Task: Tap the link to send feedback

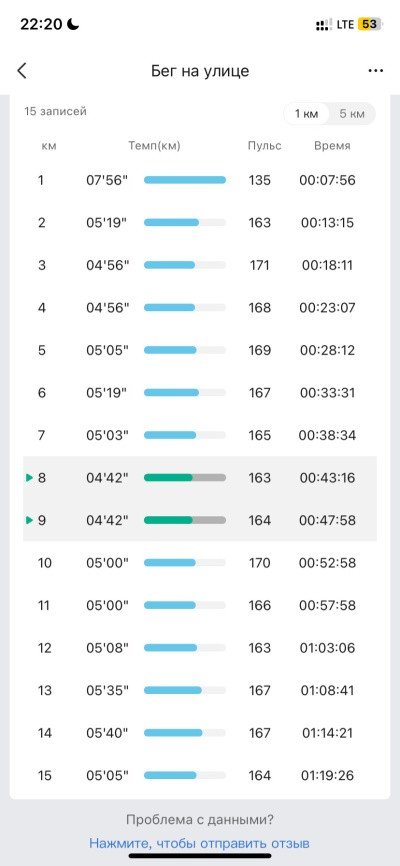Action: click(x=199, y=843)
